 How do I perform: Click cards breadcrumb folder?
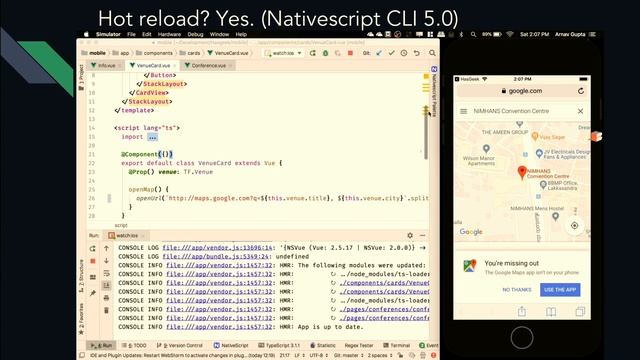190,53
